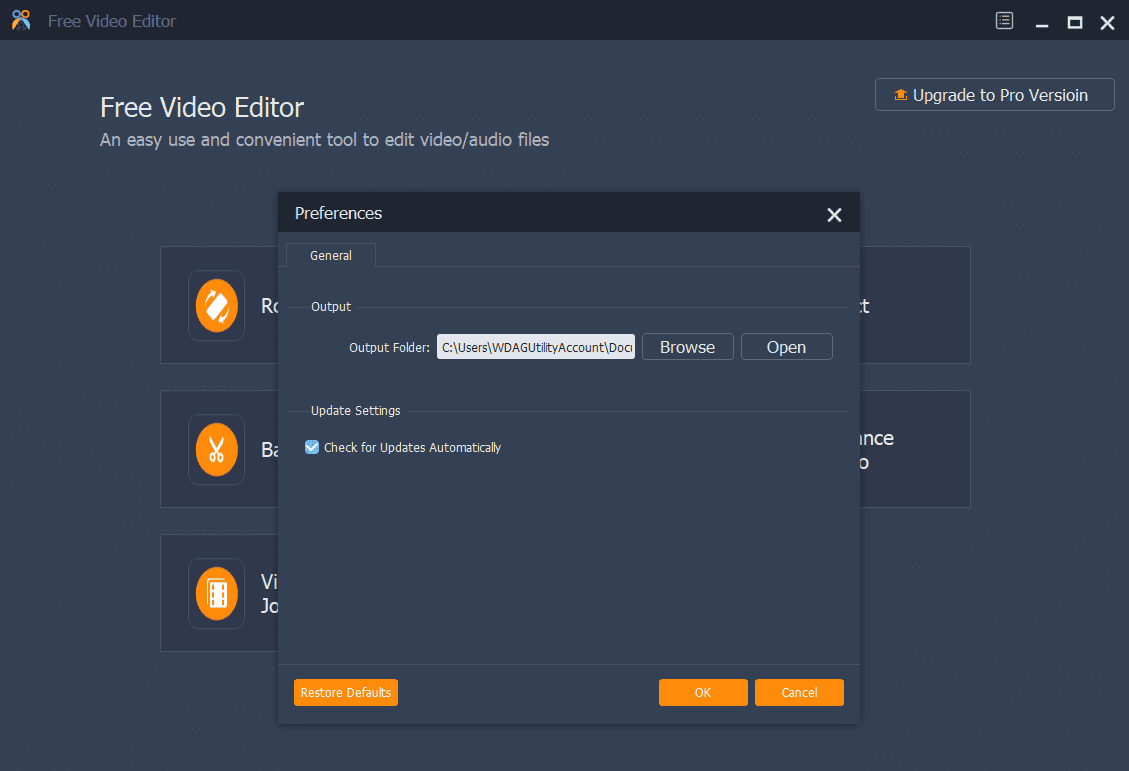This screenshot has width=1129, height=771.
Task: Open the Video Joiner filmstrip icon
Action: click(216, 594)
